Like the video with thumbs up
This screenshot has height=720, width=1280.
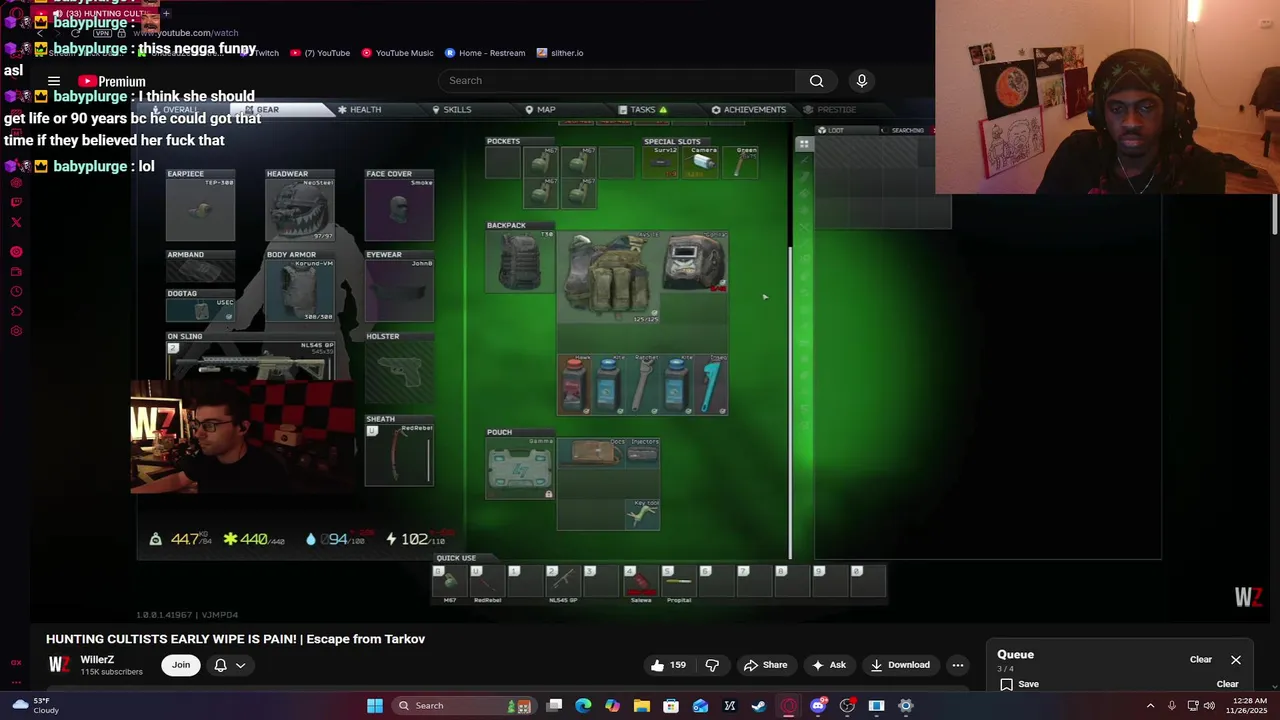668,665
